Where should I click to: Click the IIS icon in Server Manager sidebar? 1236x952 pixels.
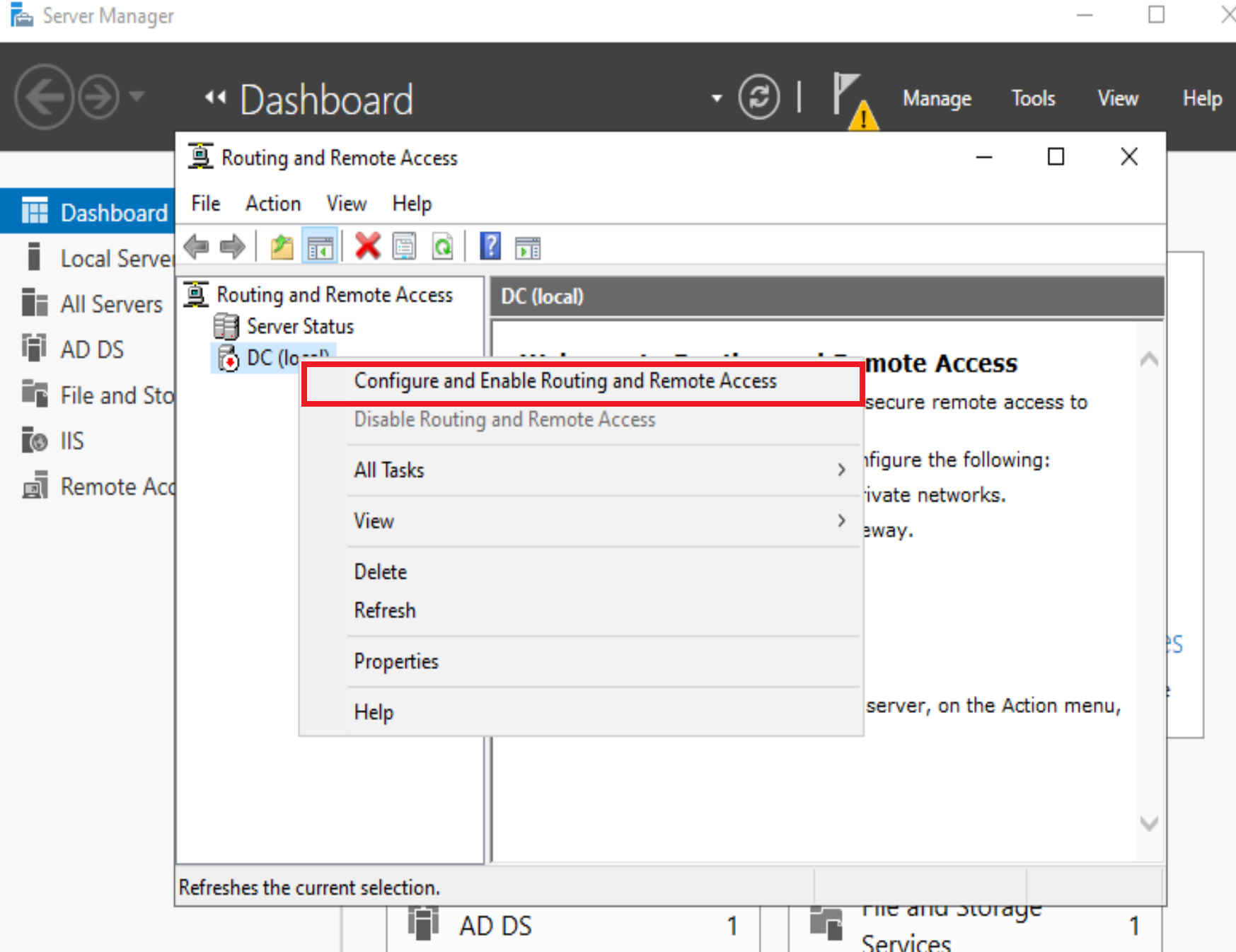[x=34, y=441]
